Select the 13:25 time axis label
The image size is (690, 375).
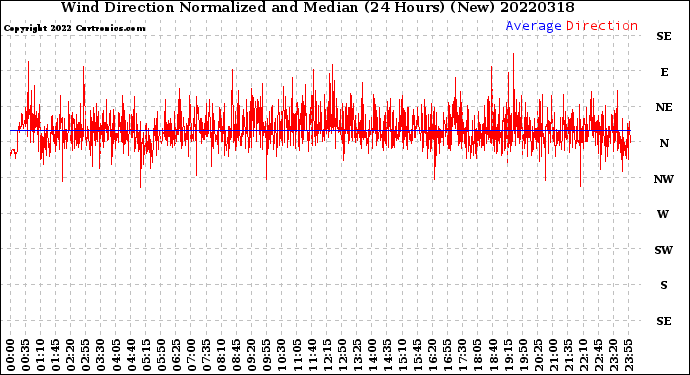tap(357, 355)
